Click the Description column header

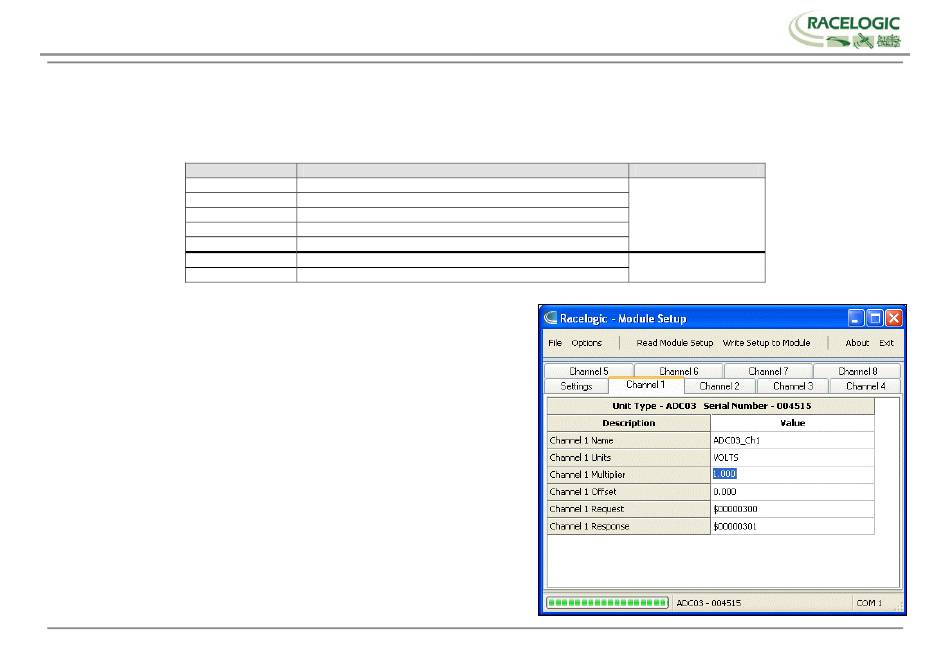pos(628,423)
